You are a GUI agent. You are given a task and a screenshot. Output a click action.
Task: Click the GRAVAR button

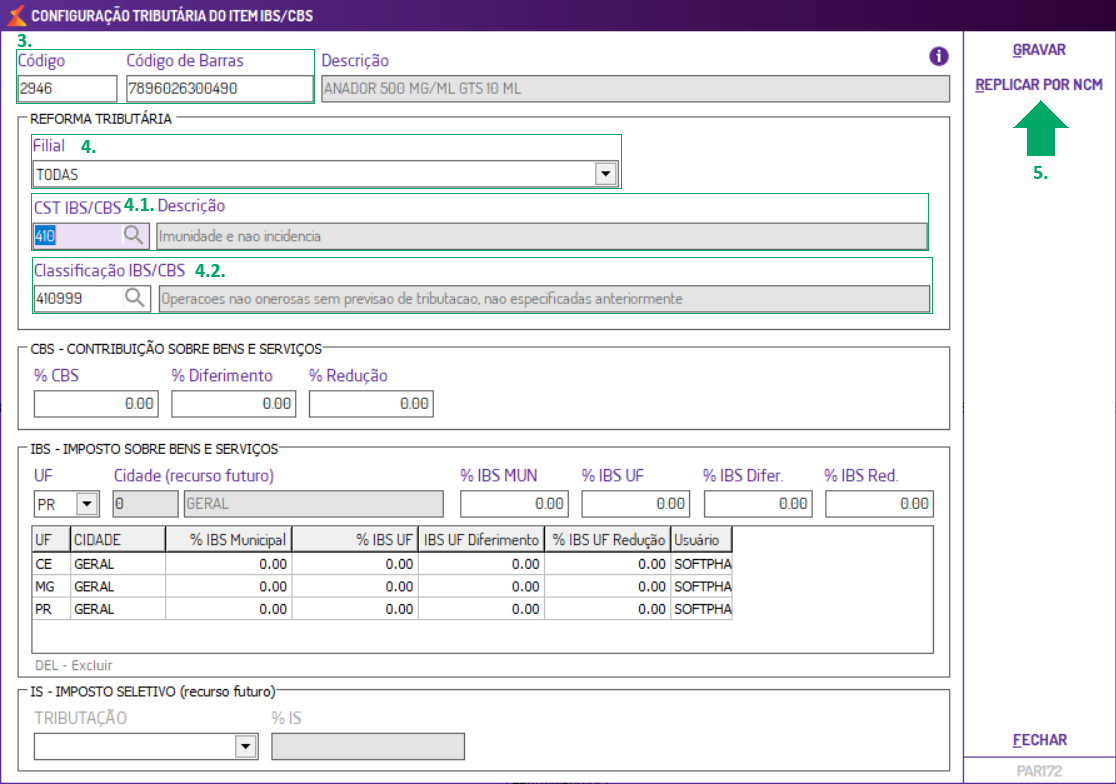tap(1039, 50)
